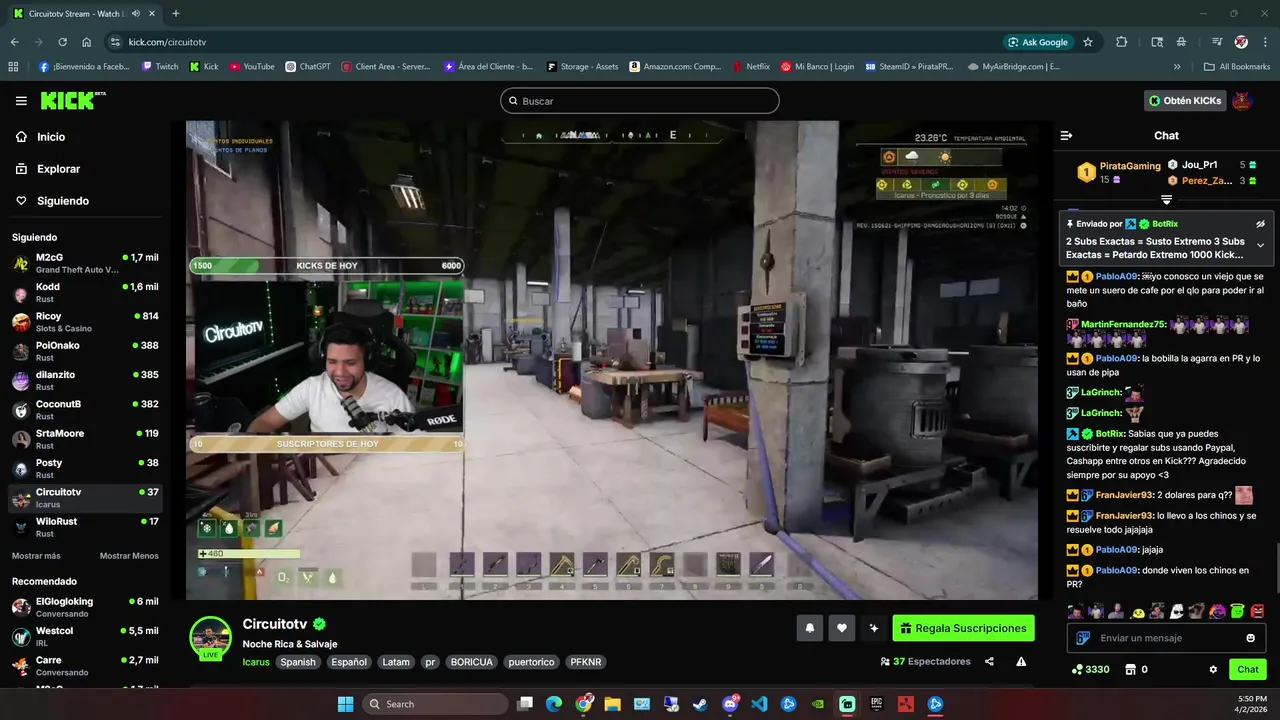Open the user profile avatar in Kick header
This screenshot has height=720, width=1280.
tap(1242, 101)
